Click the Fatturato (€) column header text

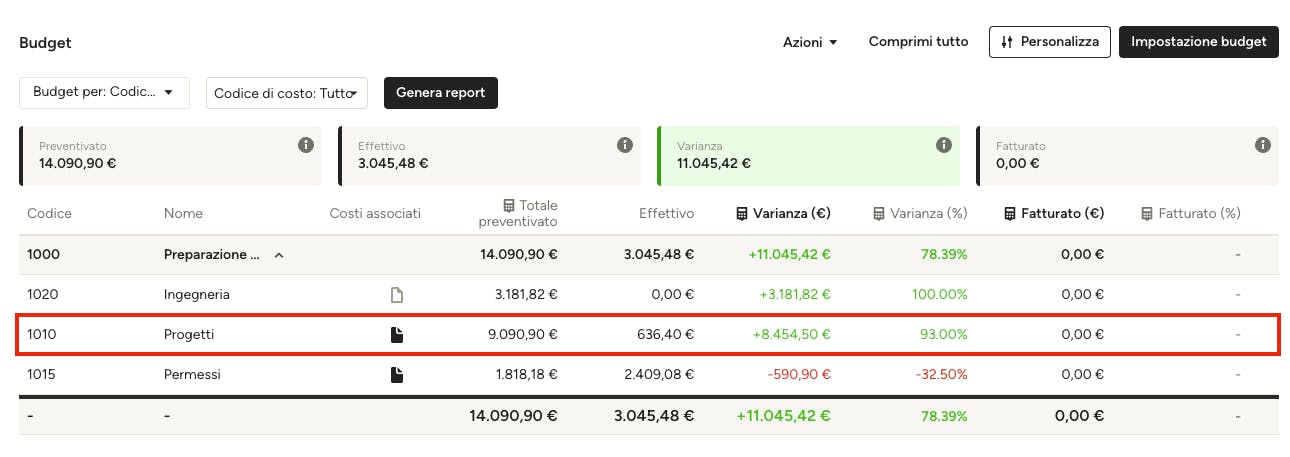pyautogui.click(x=1062, y=213)
